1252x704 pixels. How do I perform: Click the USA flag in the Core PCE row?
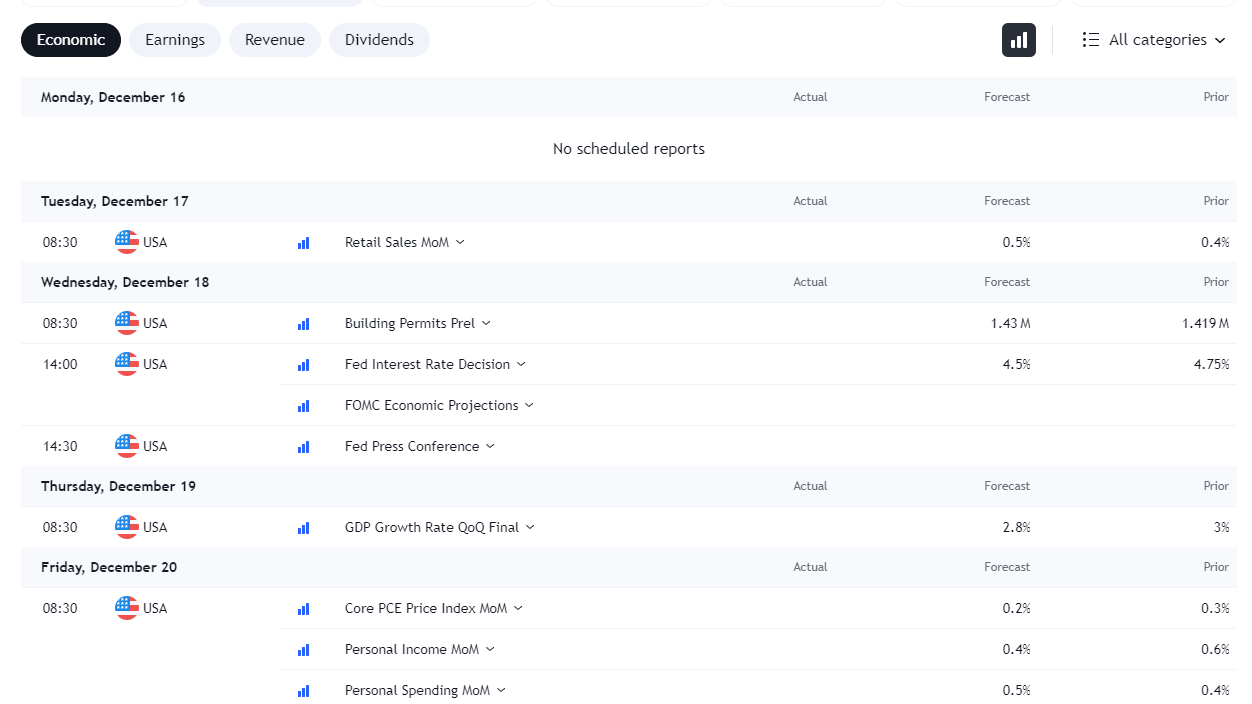click(127, 608)
